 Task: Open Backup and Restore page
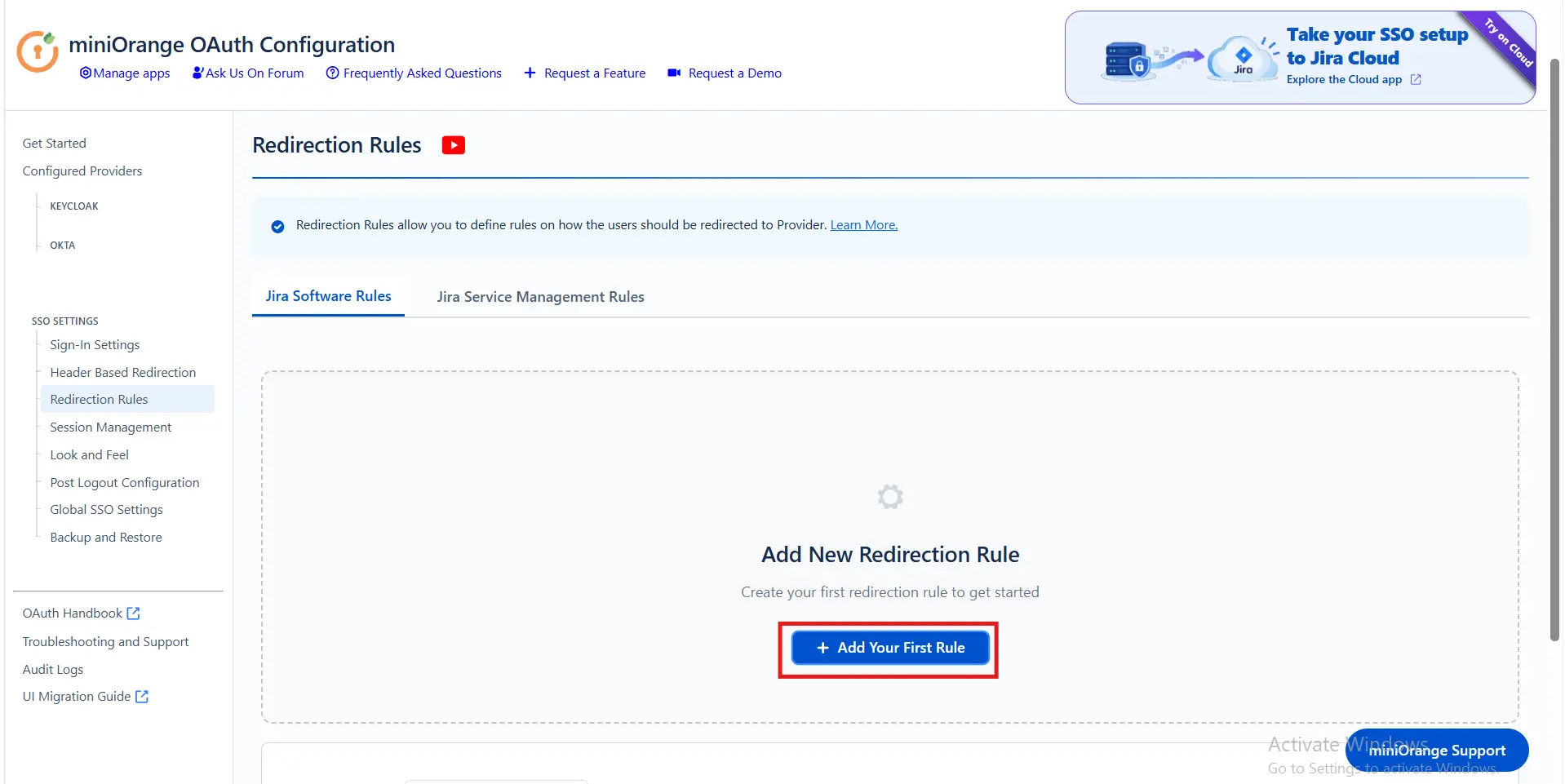pyautogui.click(x=106, y=538)
